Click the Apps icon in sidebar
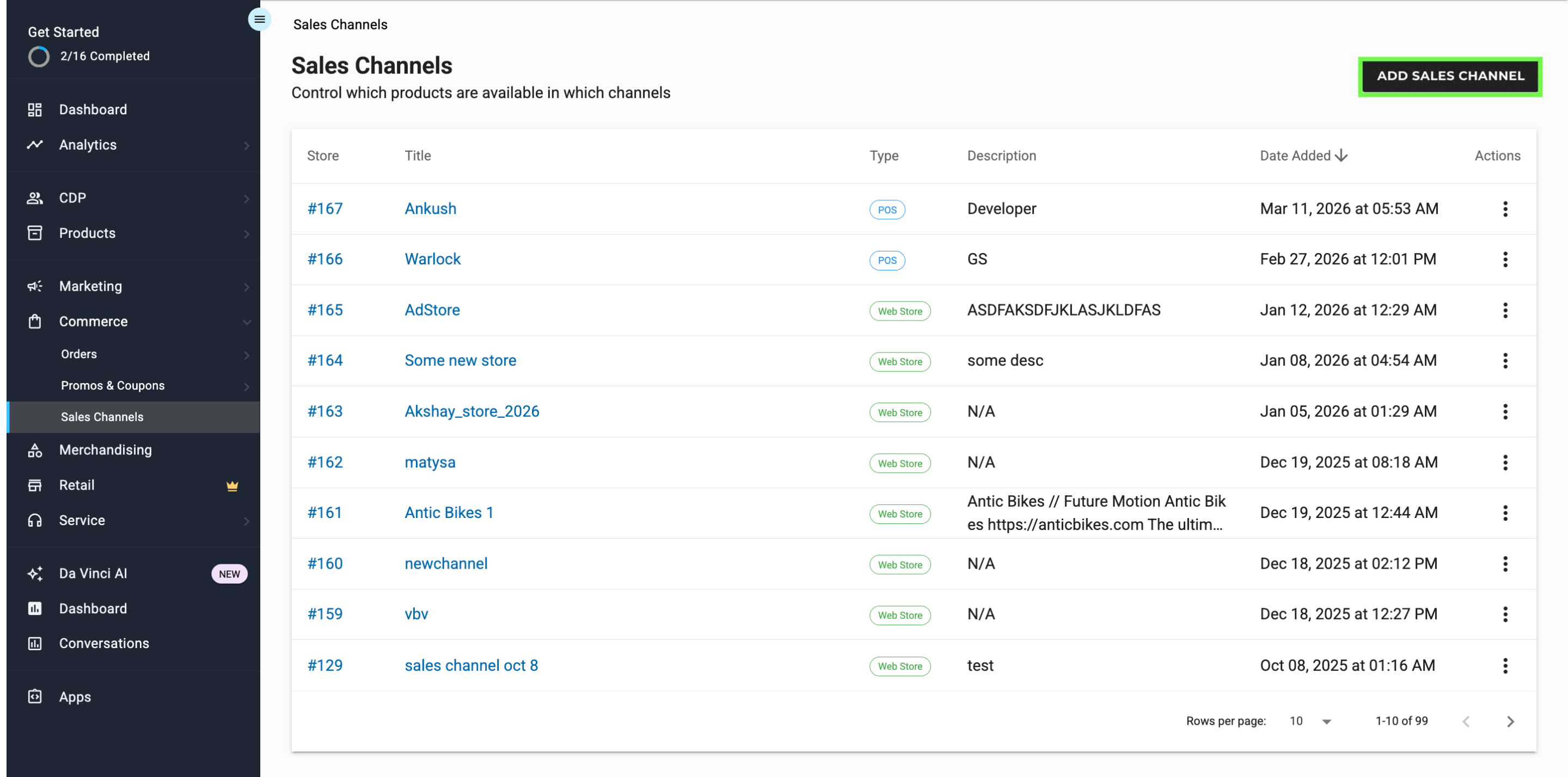 tap(35, 696)
